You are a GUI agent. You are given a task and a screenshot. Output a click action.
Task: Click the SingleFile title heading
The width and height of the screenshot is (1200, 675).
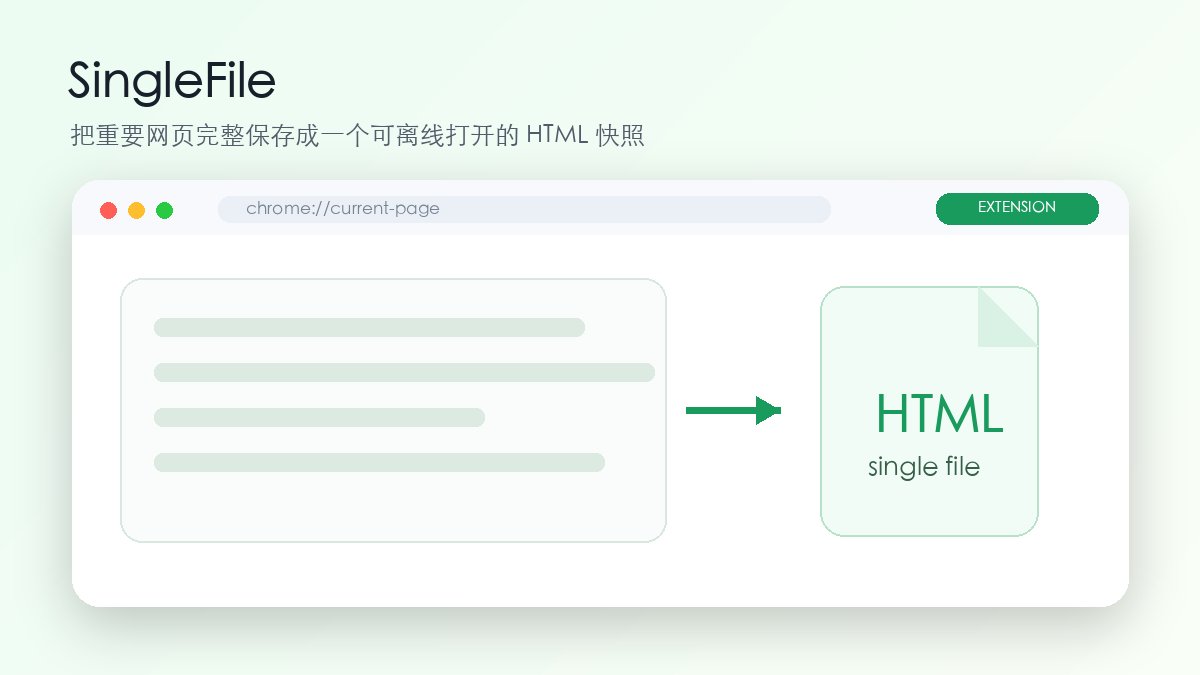point(171,80)
